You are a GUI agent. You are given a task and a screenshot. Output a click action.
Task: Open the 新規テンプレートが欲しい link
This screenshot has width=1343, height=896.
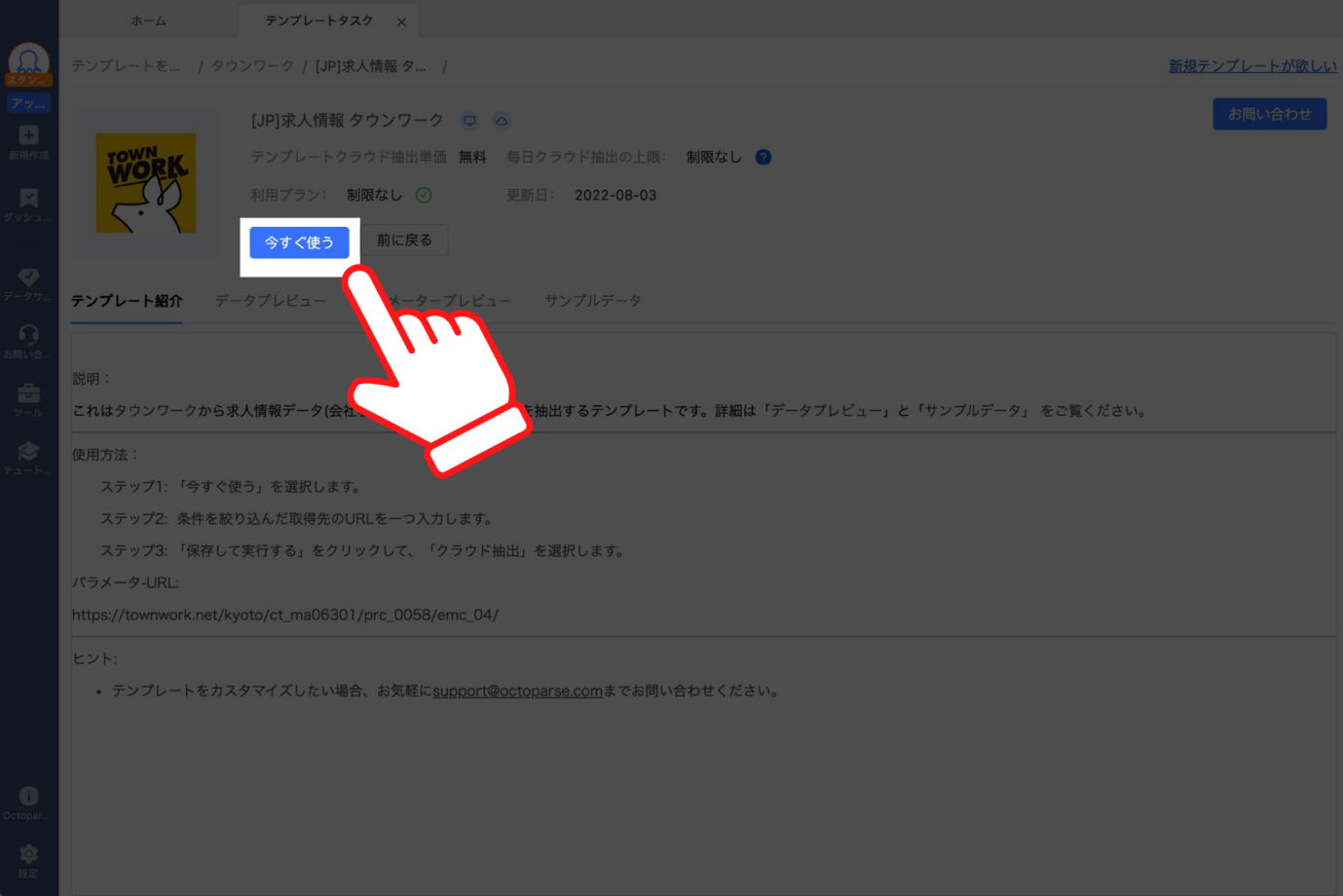point(1252,66)
